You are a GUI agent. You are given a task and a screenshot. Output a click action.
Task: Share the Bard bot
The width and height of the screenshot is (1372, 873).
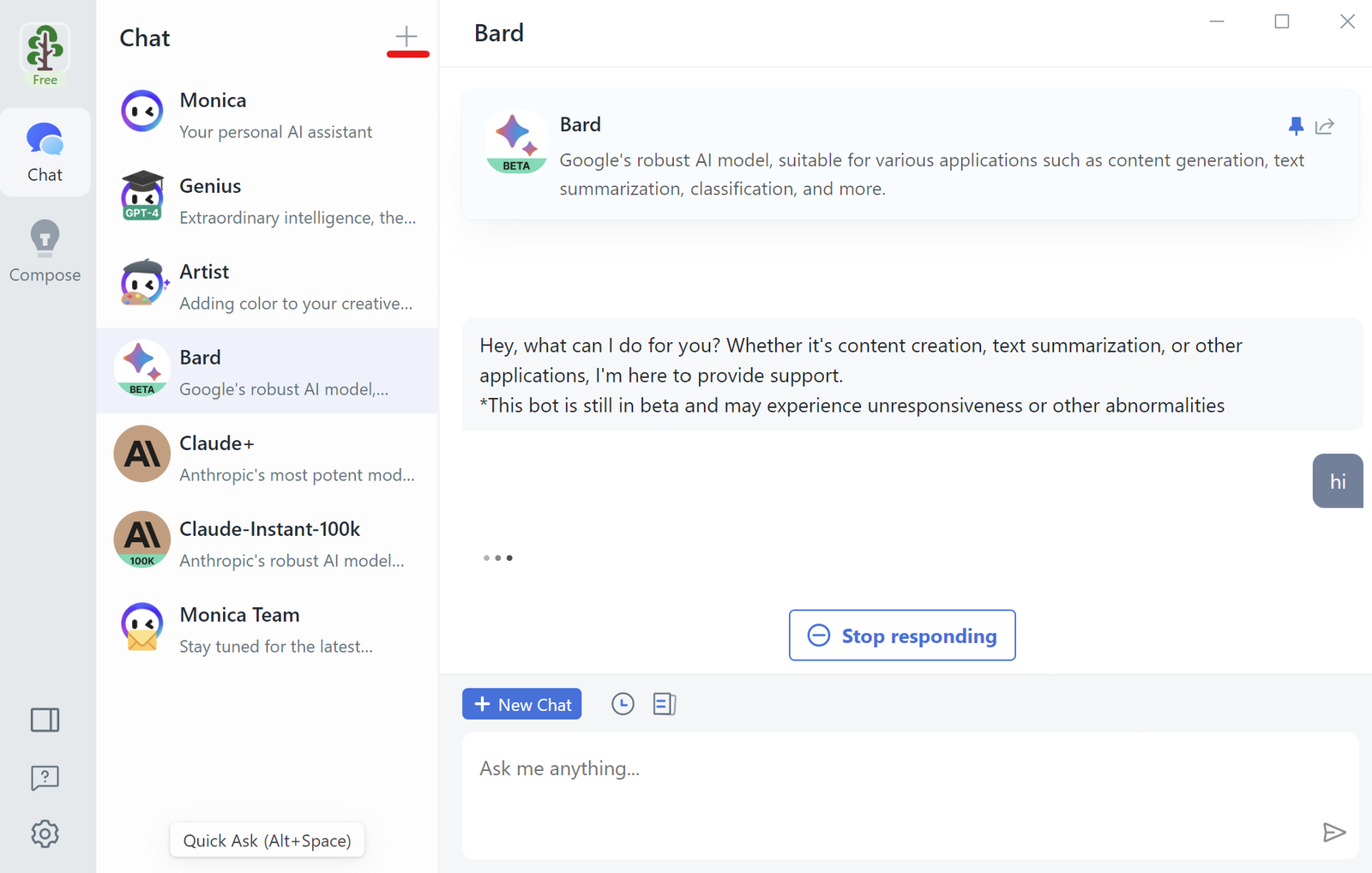(1325, 127)
